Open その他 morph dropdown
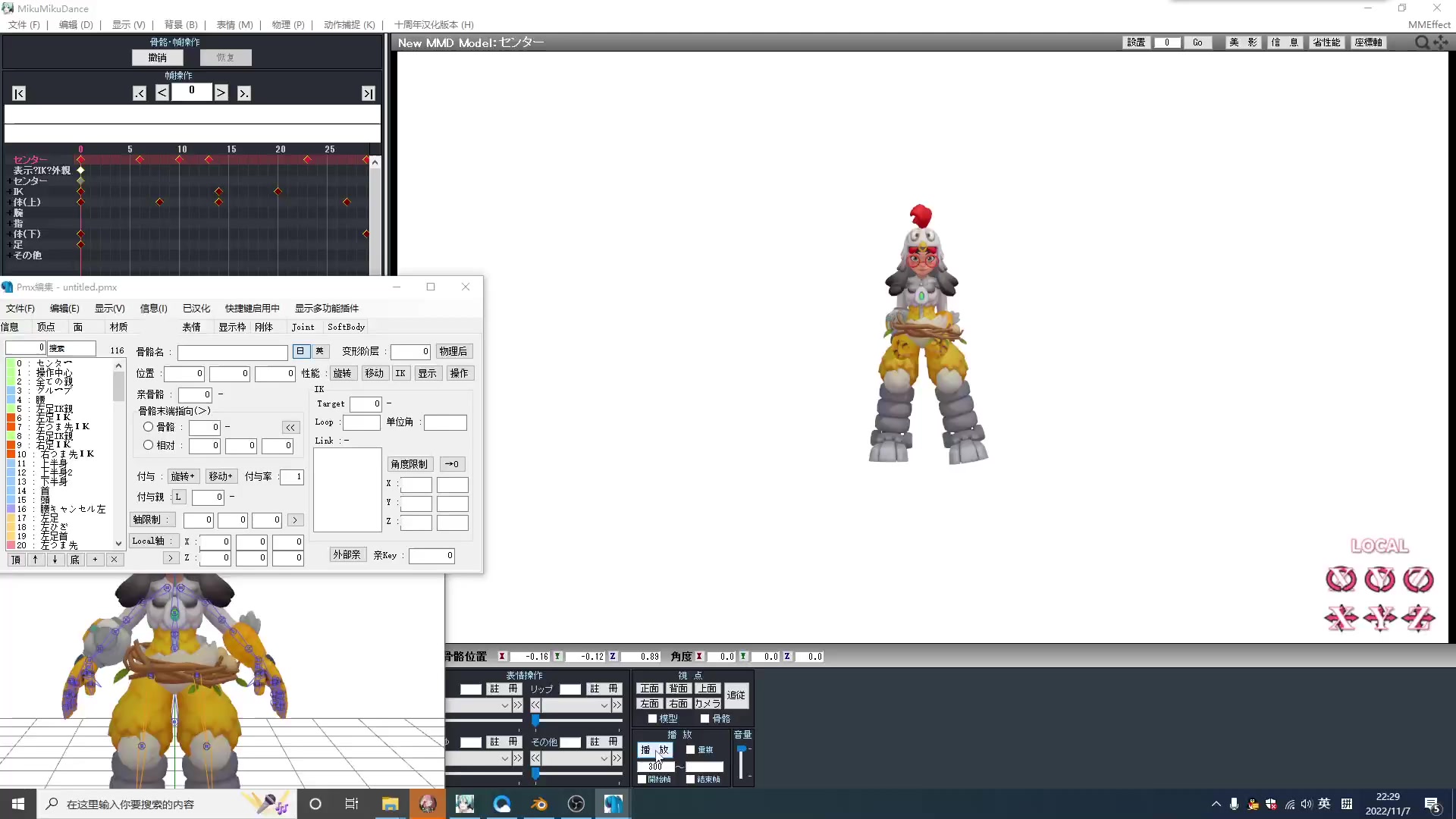The height and width of the screenshot is (819, 1456). (x=576, y=758)
